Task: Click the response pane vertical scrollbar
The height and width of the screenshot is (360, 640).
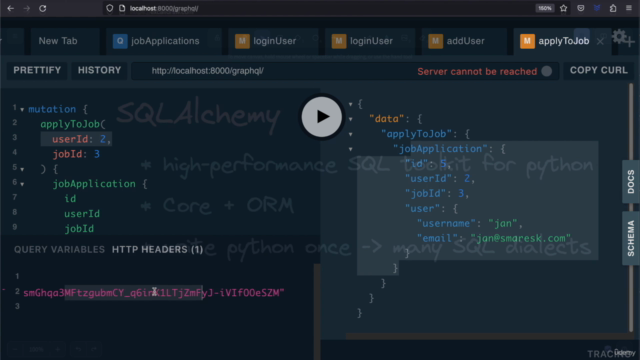Action: 631,207
